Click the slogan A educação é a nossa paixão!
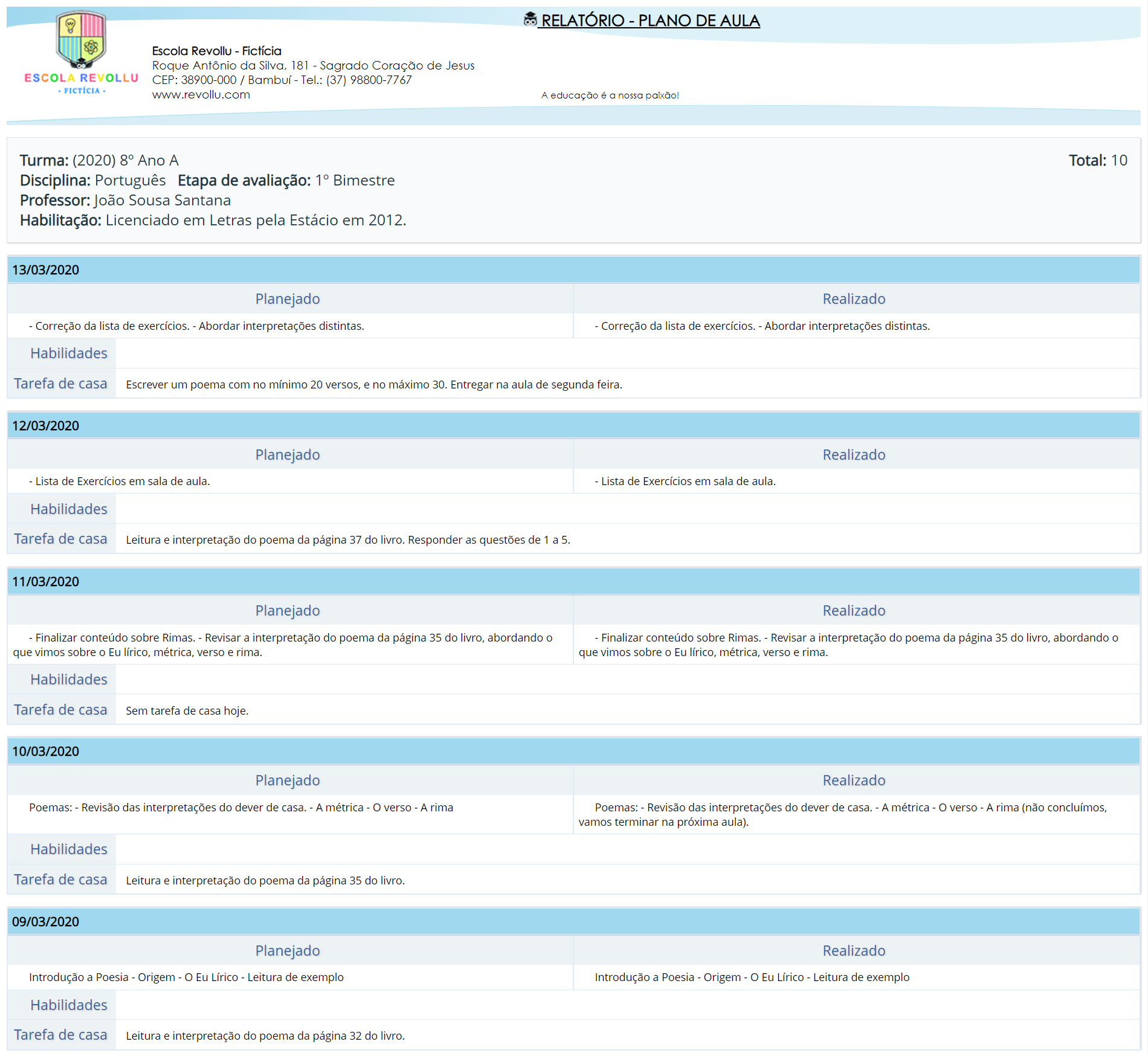This screenshot has height=1056, width=1148. (x=610, y=95)
